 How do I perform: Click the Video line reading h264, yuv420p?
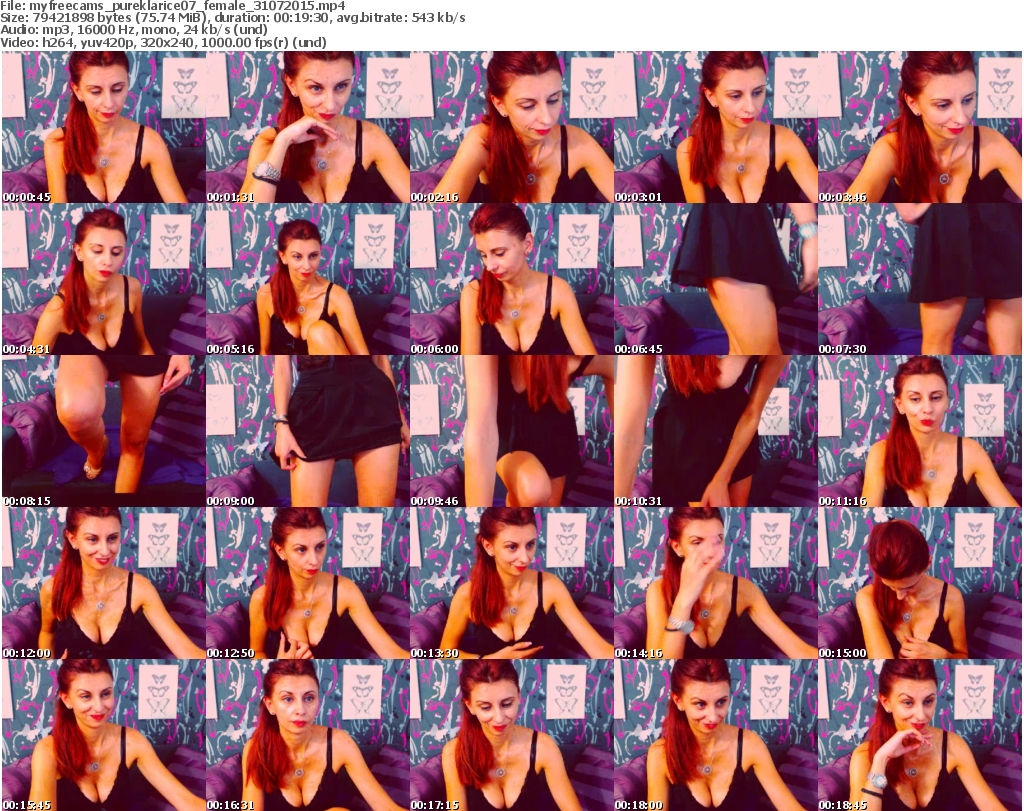(x=163, y=42)
